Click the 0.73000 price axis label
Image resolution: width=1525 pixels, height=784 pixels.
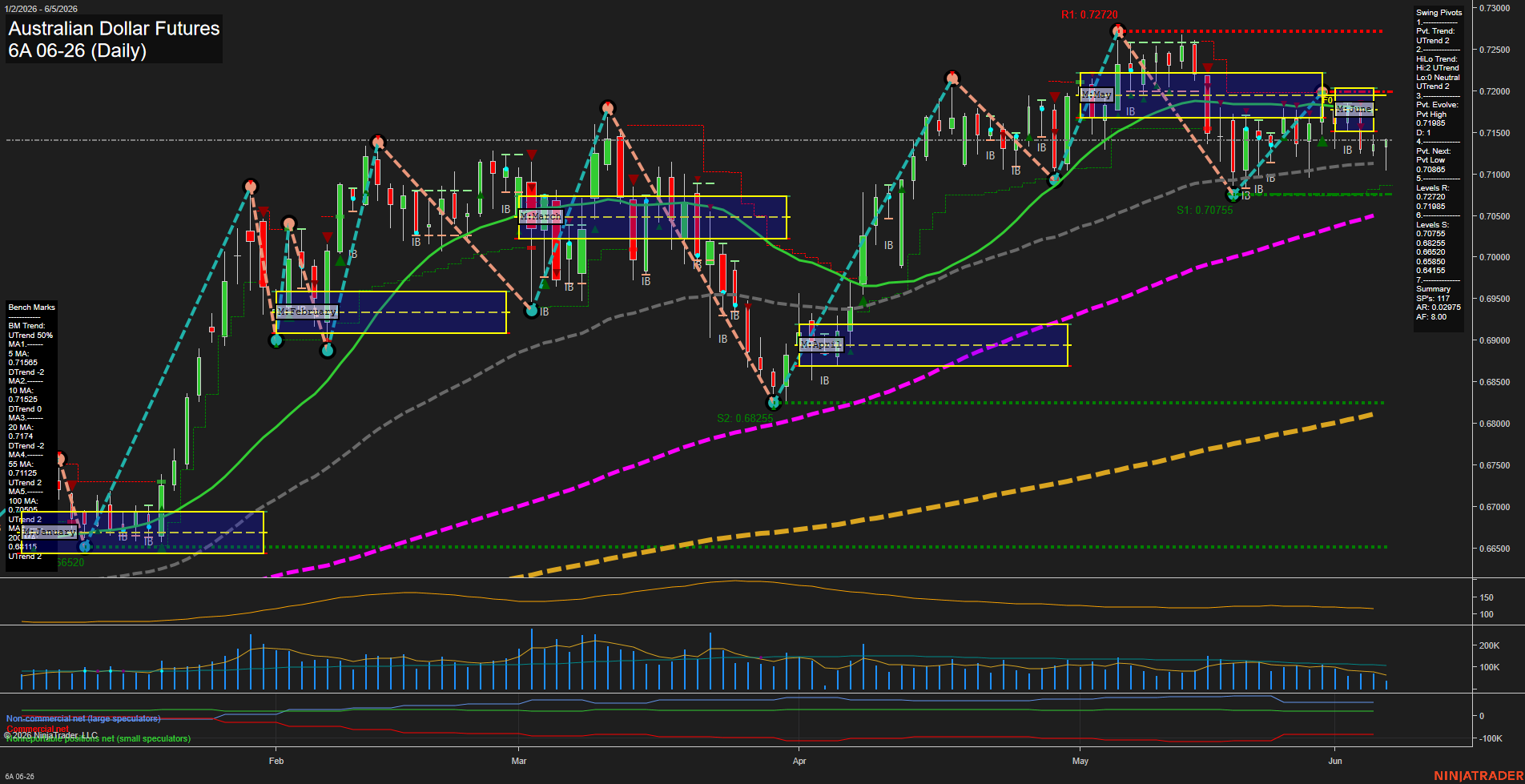click(1495, 8)
